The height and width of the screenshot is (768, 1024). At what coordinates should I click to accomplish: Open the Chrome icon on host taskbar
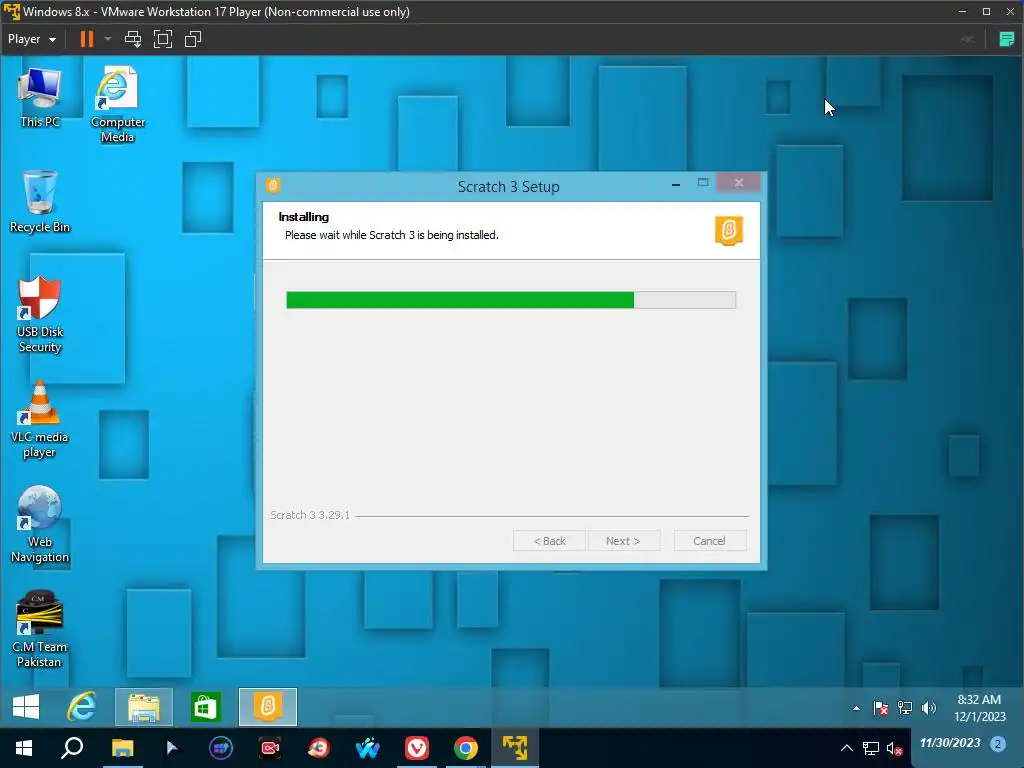point(466,748)
